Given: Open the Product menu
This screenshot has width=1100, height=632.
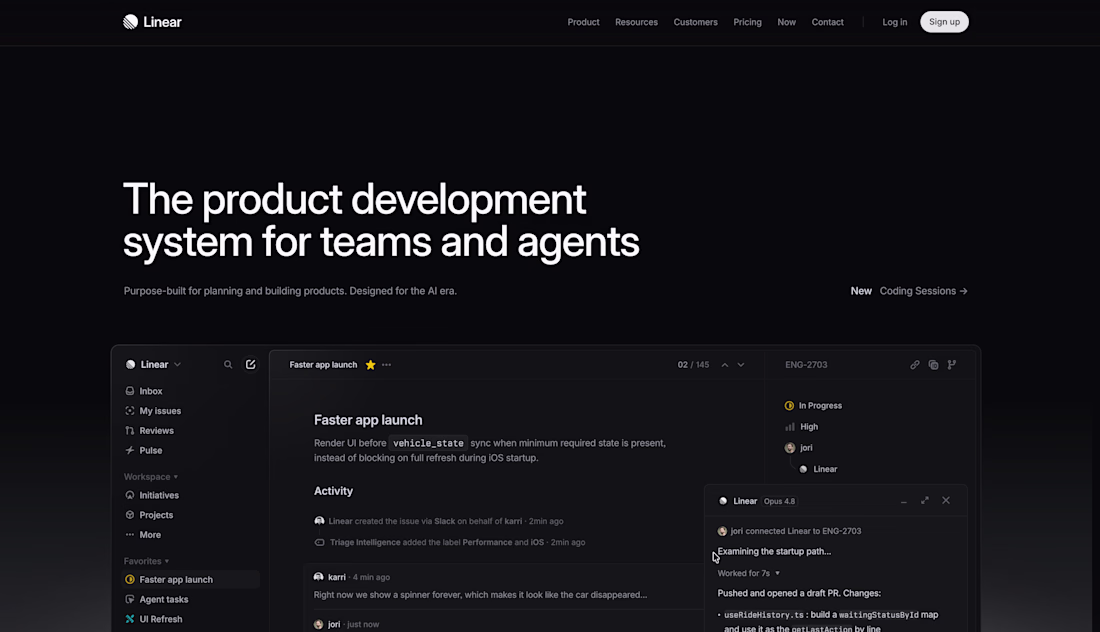Looking at the screenshot, I should pyautogui.click(x=583, y=22).
